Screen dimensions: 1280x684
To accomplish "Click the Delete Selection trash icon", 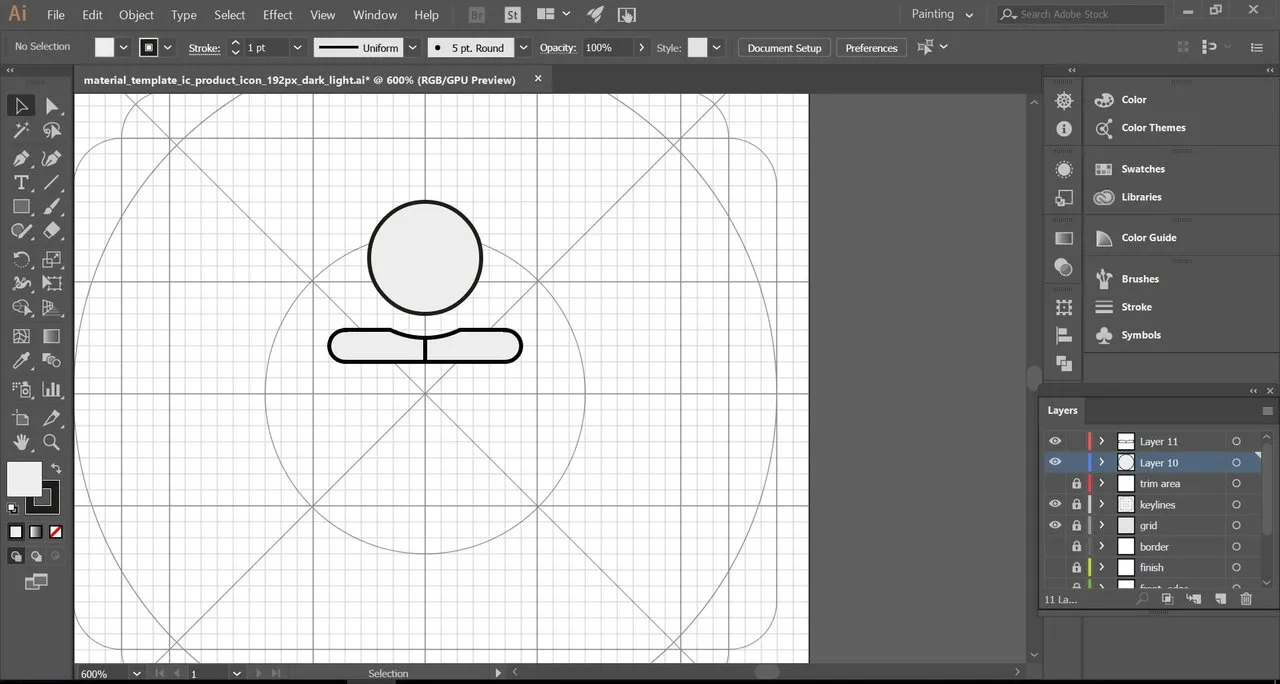I will pos(1246,599).
